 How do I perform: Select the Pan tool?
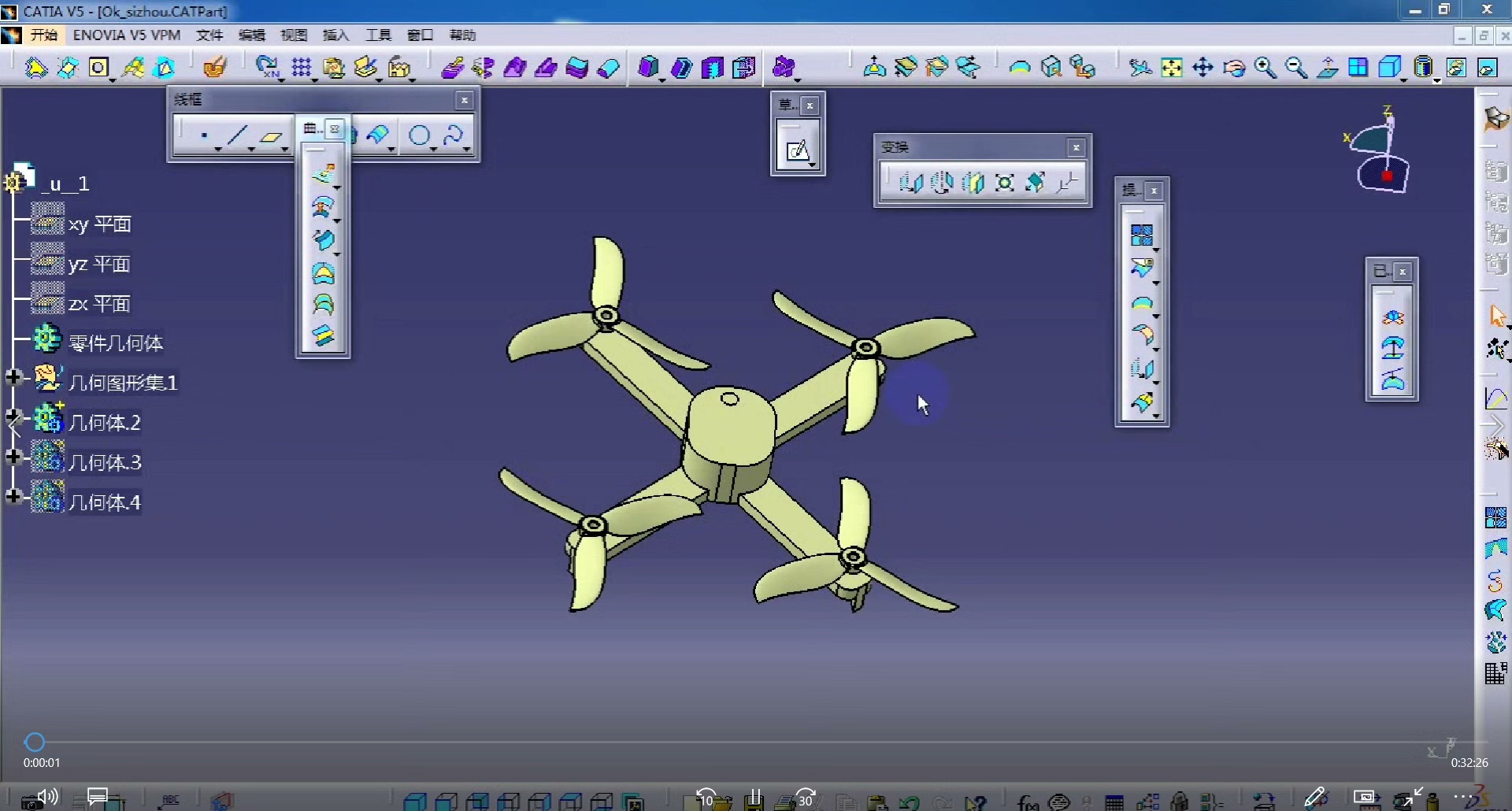1203,68
